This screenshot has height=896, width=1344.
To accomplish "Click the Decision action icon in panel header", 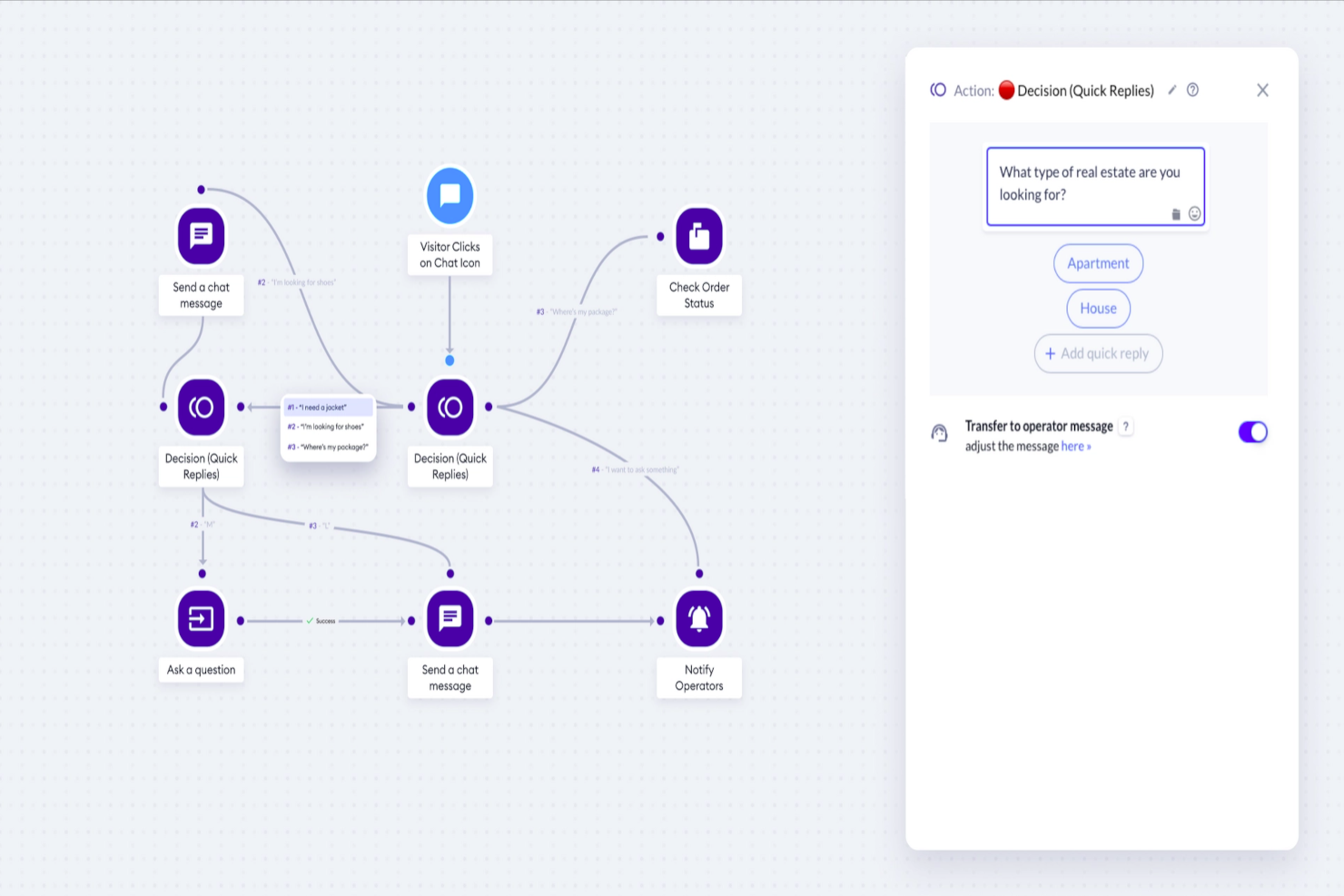I will coord(937,90).
